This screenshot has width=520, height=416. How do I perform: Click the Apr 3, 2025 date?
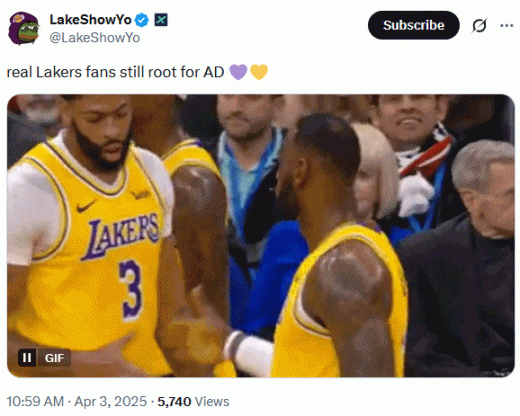tap(110, 401)
